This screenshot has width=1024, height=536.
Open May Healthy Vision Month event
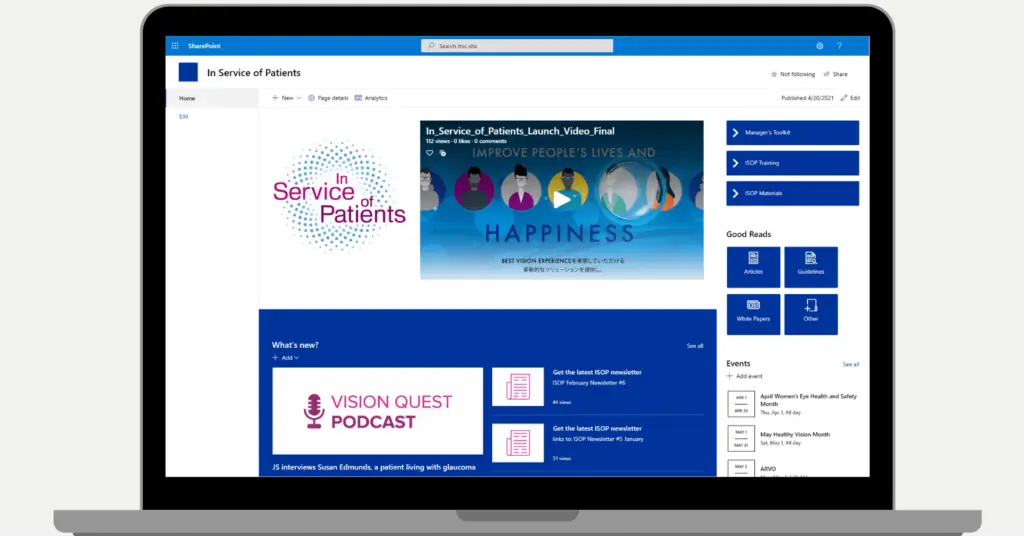[795, 434]
